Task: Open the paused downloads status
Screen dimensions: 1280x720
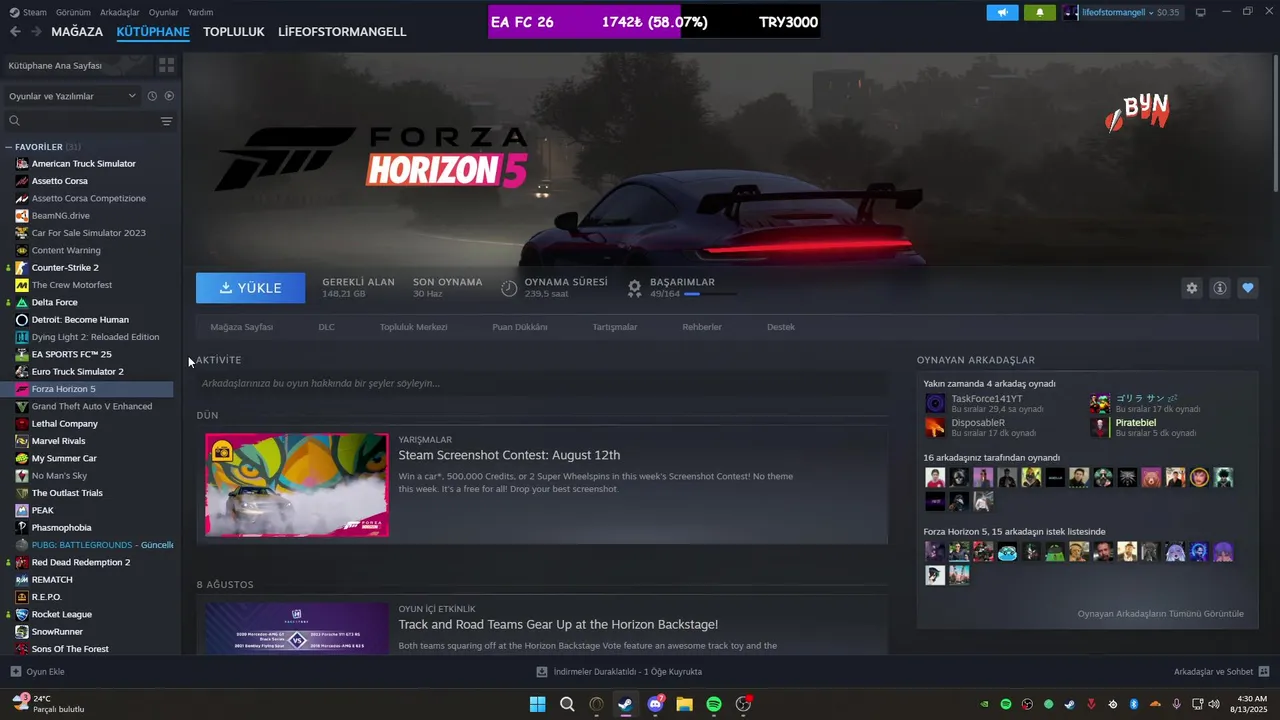Action: click(x=619, y=672)
